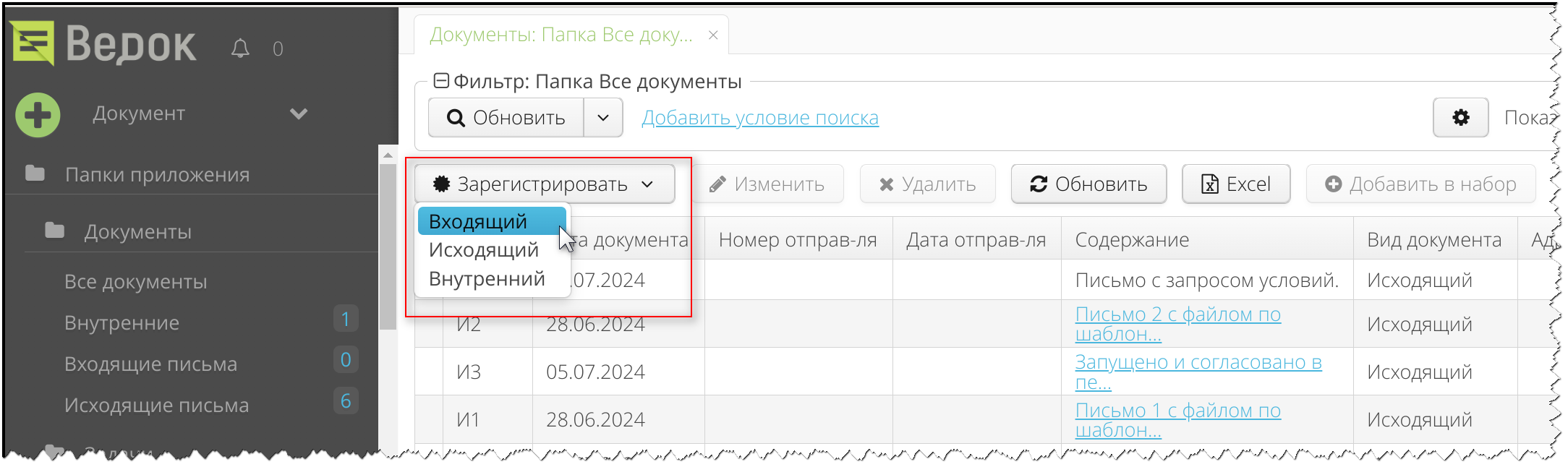The height and width of the screenshot is (467, 1568).
Task: Select Все документы in sidebar
Action: [135, 281]
